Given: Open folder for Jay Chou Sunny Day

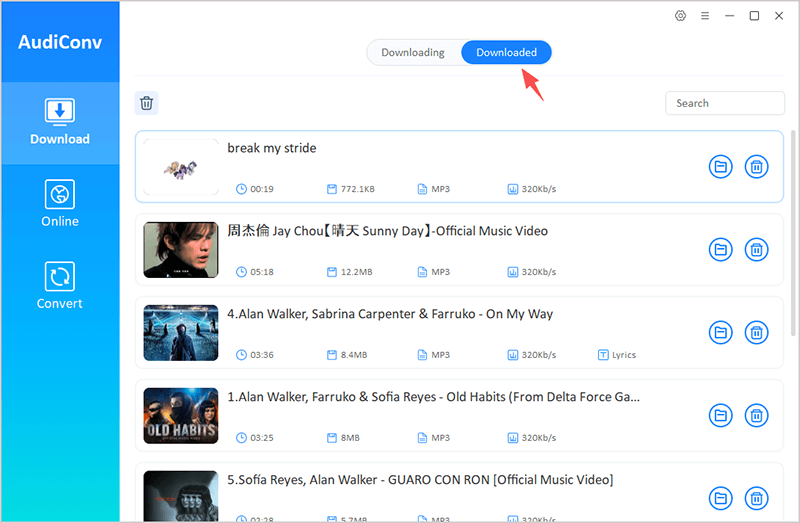Looking at the screenshot, I should 720,250.
